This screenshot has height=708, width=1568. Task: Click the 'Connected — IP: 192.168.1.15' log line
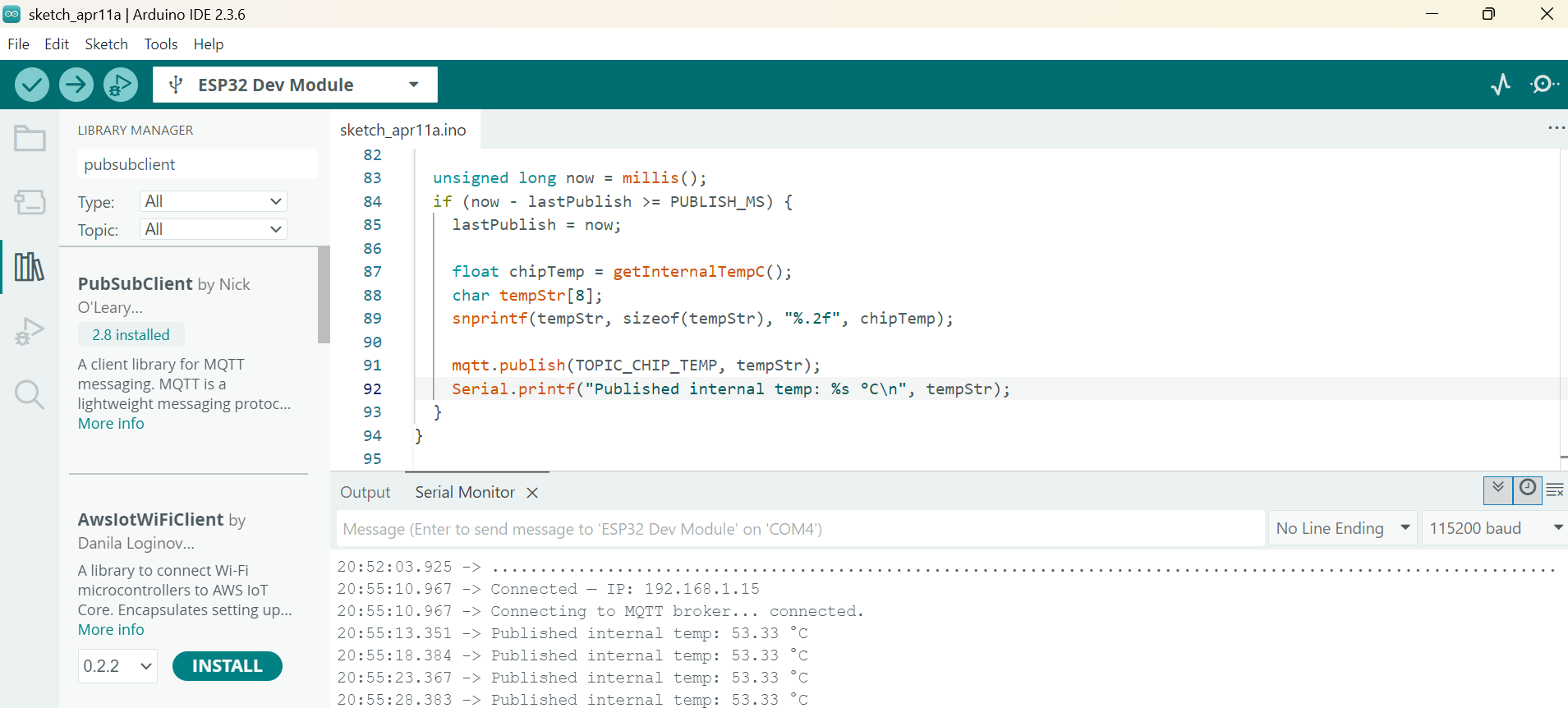[549, 589]
